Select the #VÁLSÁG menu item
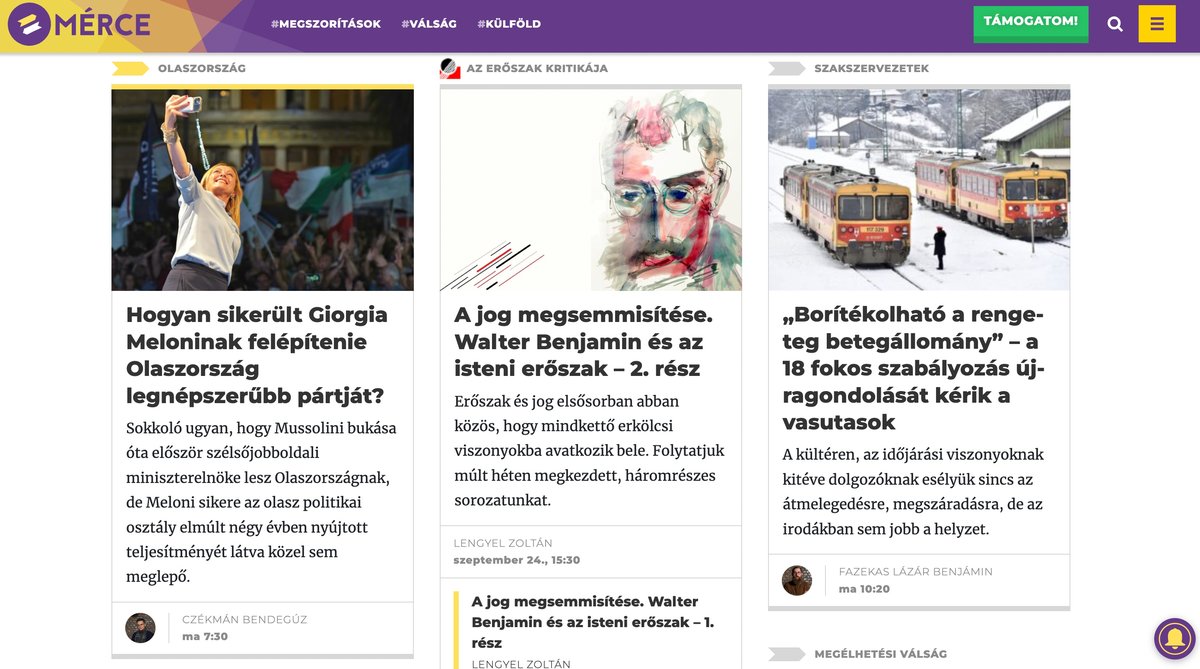Screen dimensions: 1200x669 [429, 24]
